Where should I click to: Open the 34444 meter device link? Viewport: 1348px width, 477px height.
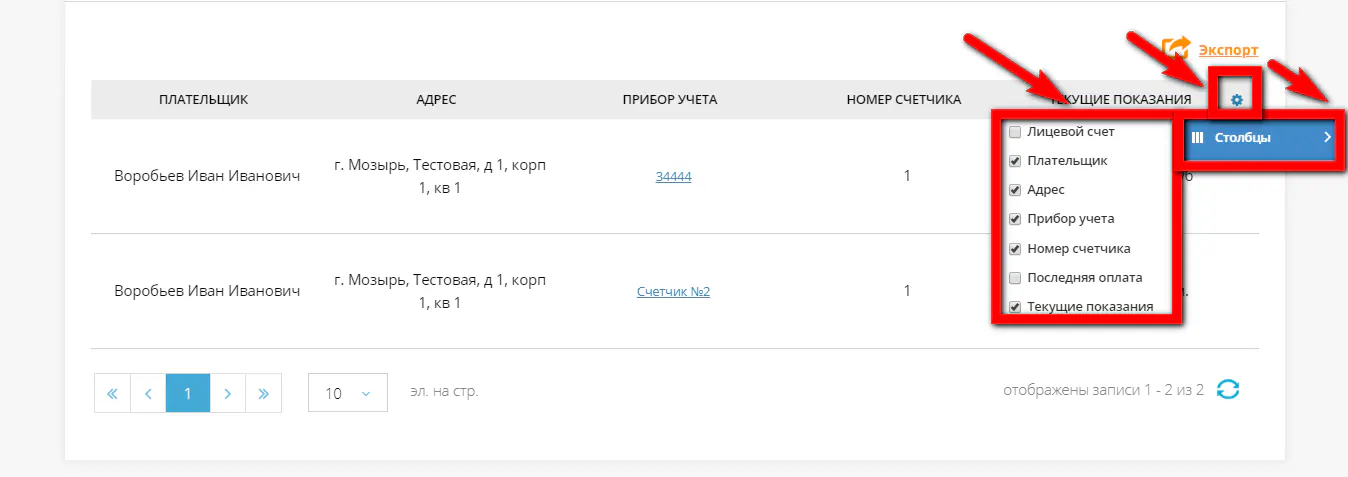tap(673, 177)
